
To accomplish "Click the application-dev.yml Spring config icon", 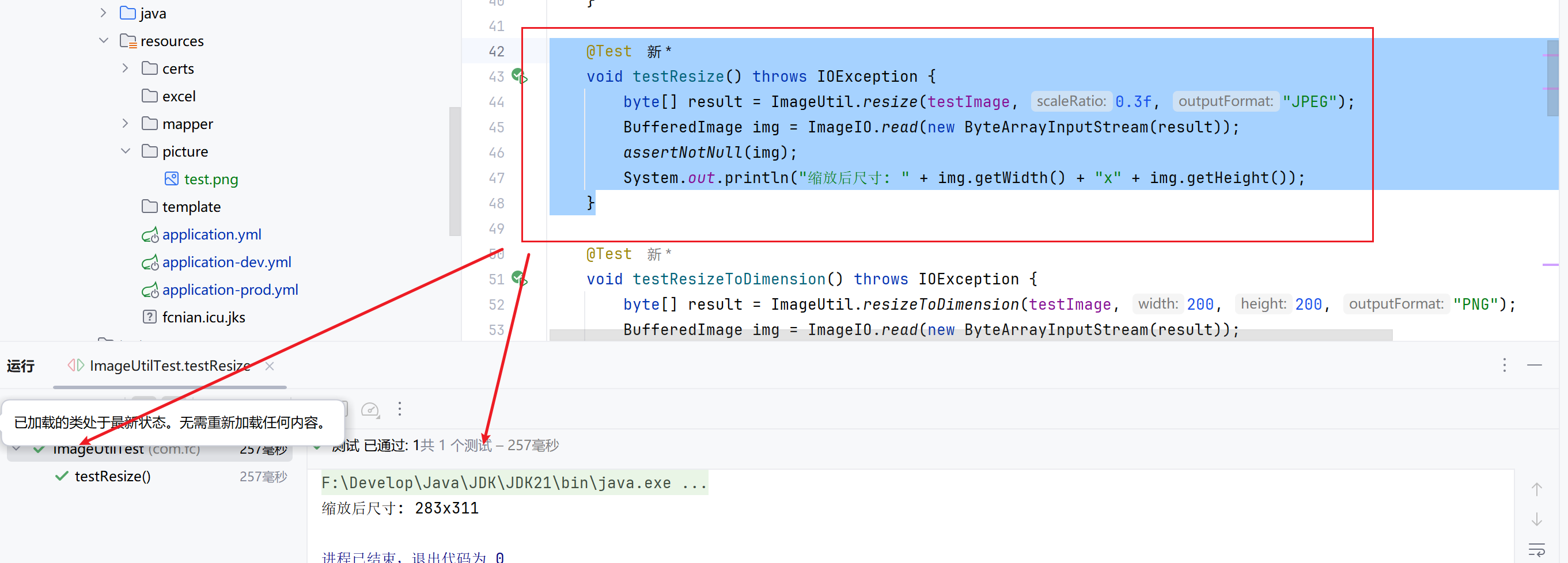I will click(x=150, y=262).
